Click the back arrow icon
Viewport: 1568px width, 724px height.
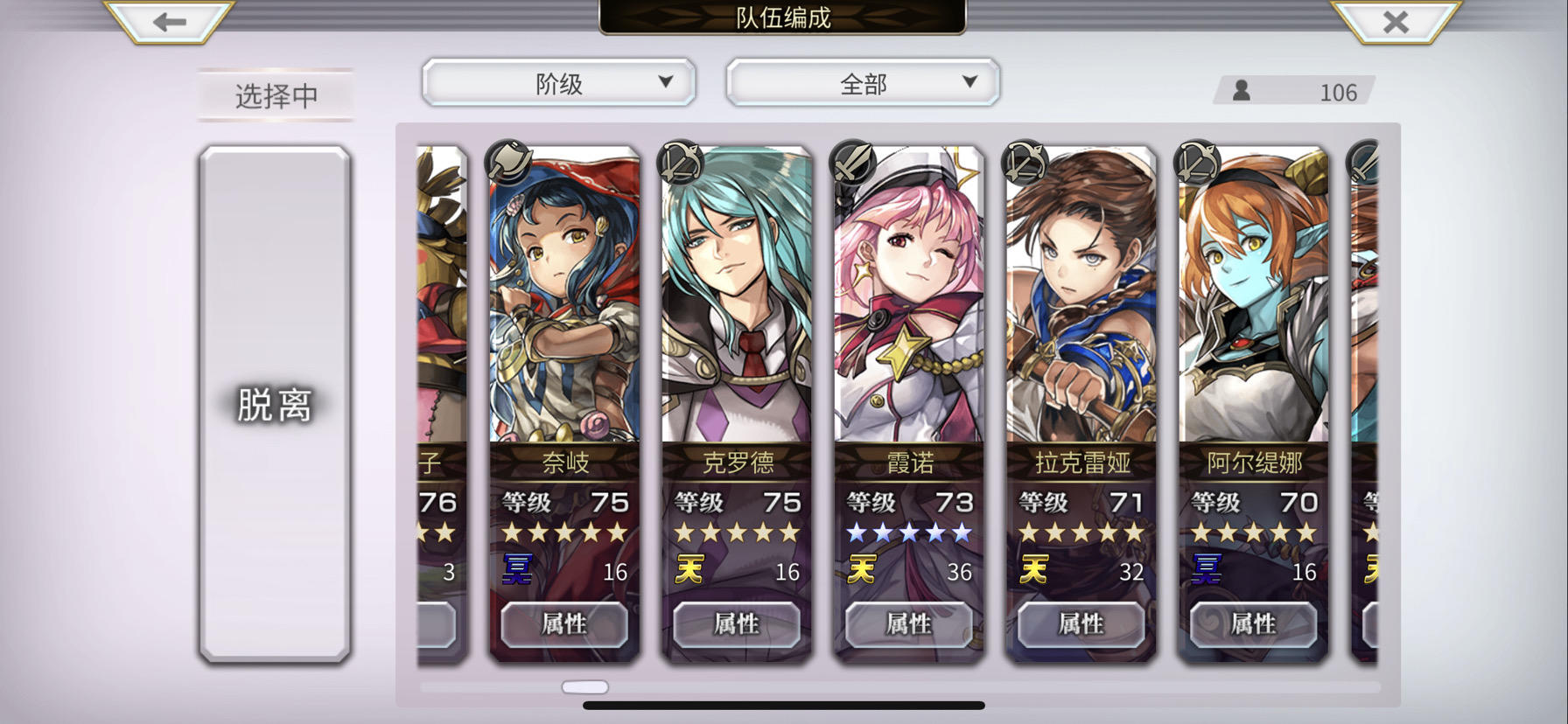(170, 21)
